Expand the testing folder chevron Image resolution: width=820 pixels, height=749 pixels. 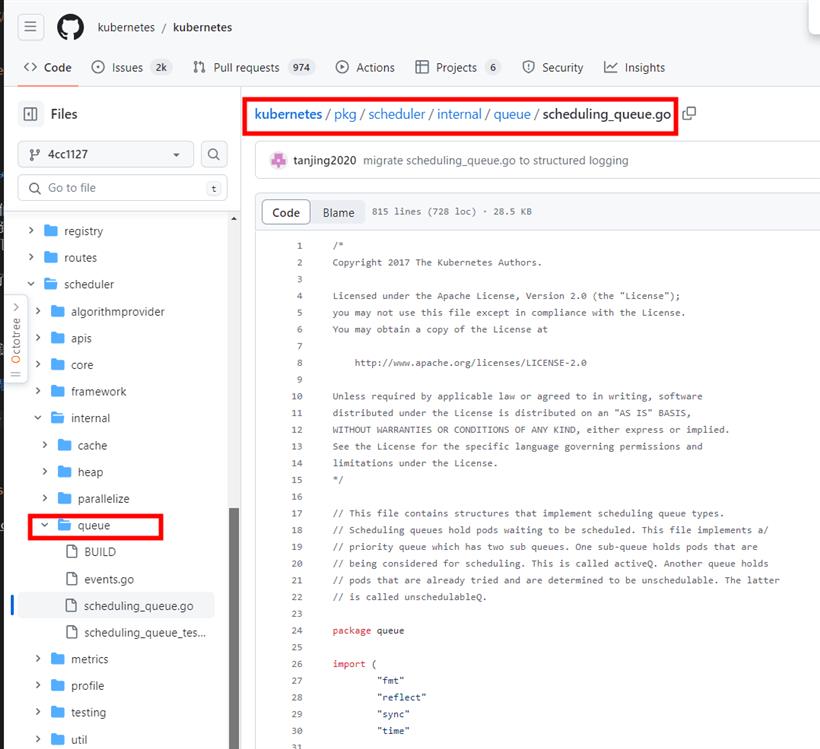[38, 711]
